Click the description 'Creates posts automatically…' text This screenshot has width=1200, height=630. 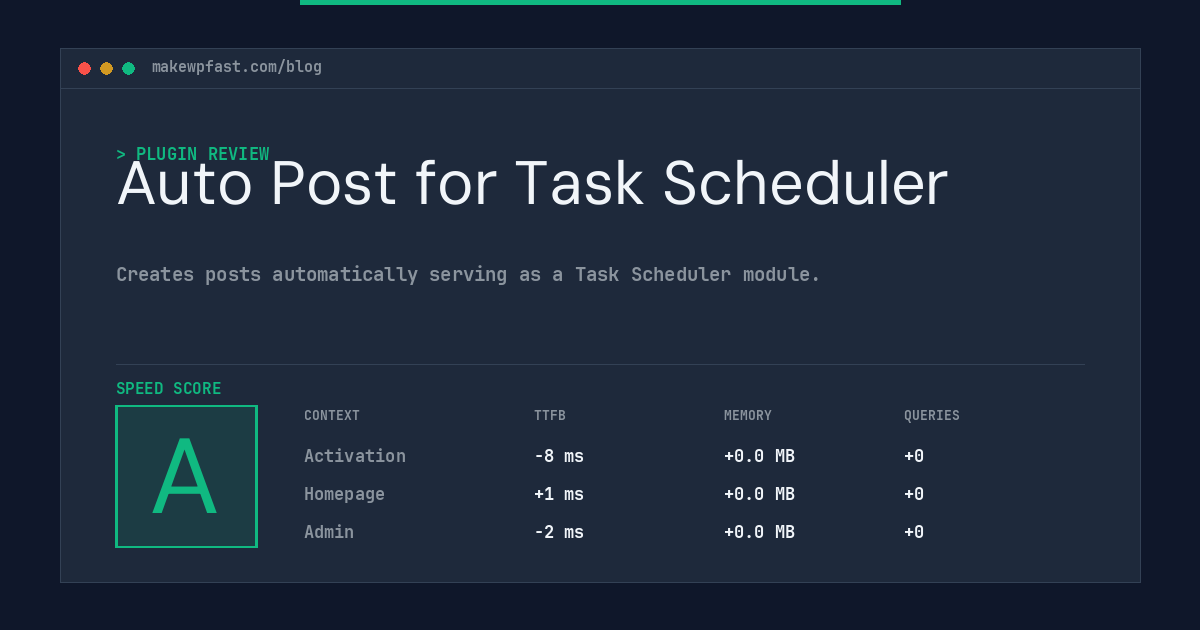[x=468, y=274]
